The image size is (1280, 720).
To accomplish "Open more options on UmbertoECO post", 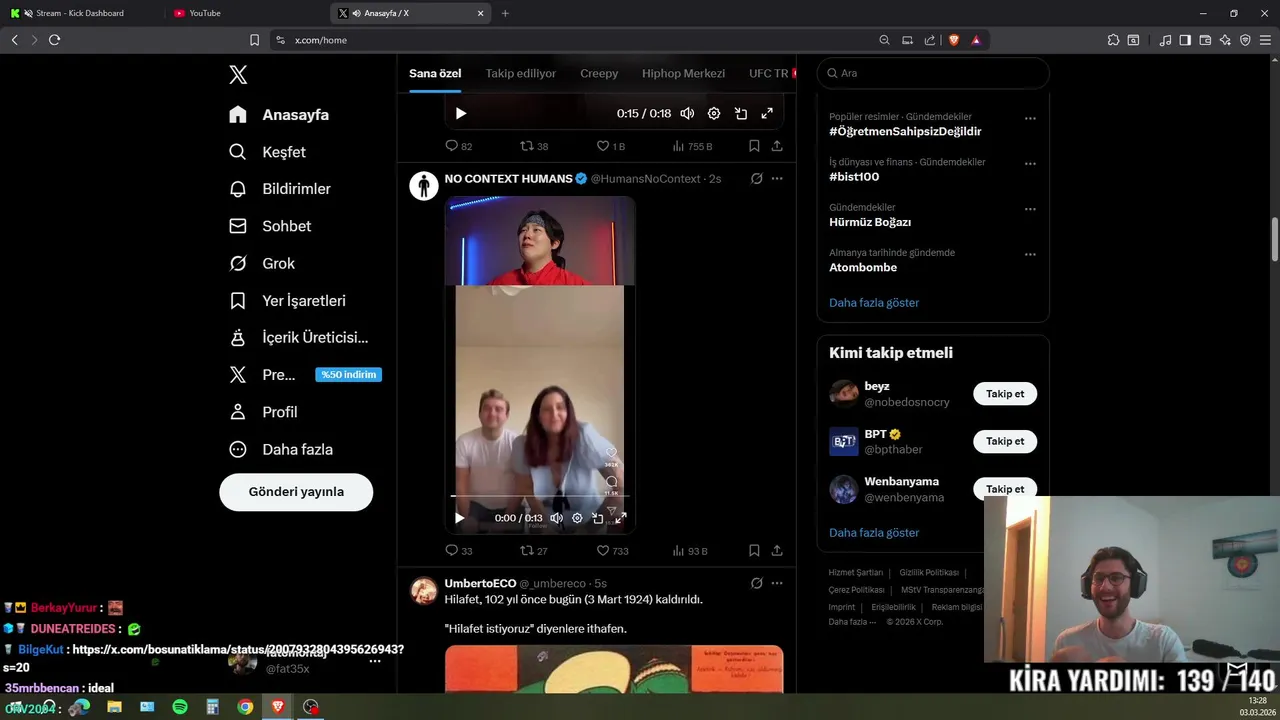I will [x=777, y=583].
